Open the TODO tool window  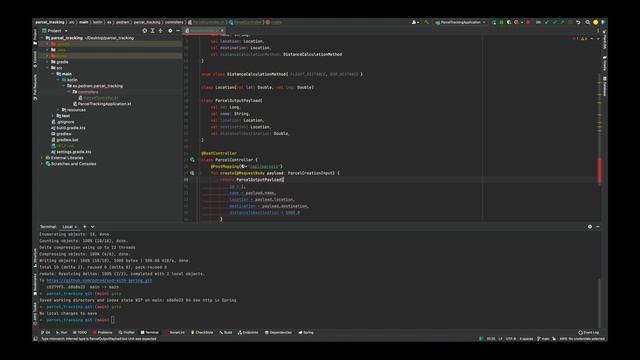(80, 333)
